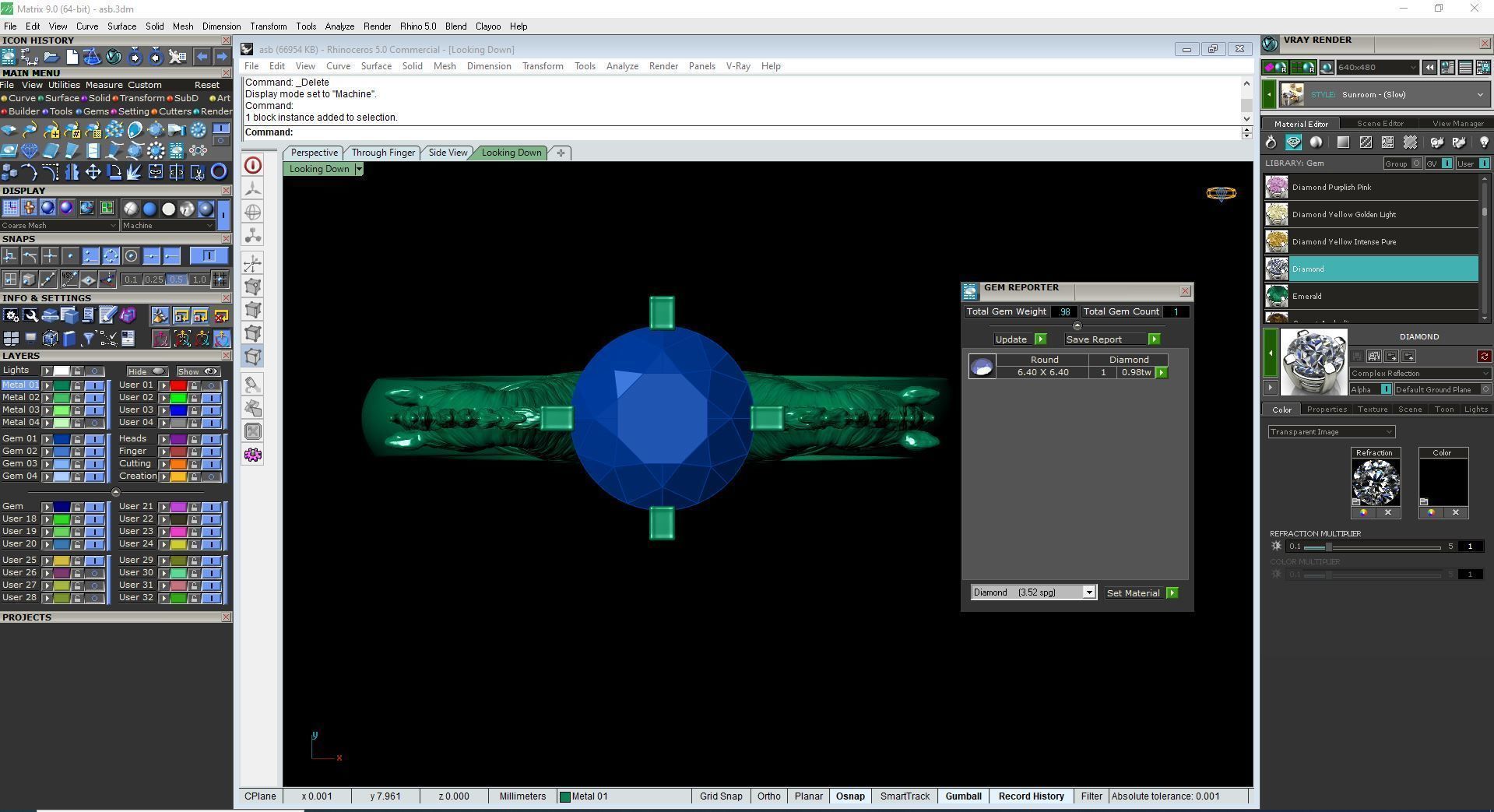Click the Hide layers button
This screenshot has height=812, width=1494.
147,372
